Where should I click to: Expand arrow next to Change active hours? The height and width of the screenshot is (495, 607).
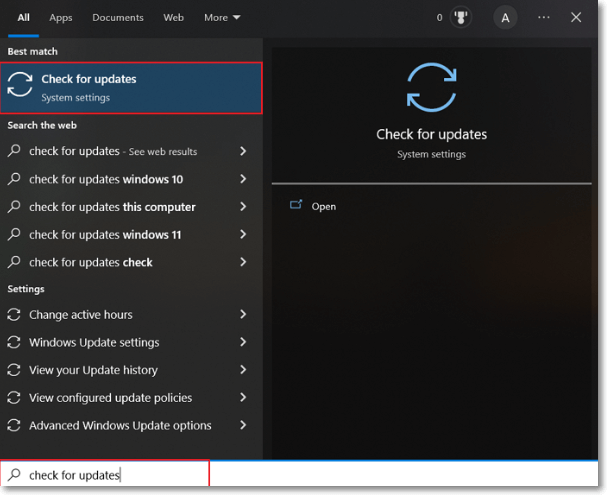click(x=243, y=314)
